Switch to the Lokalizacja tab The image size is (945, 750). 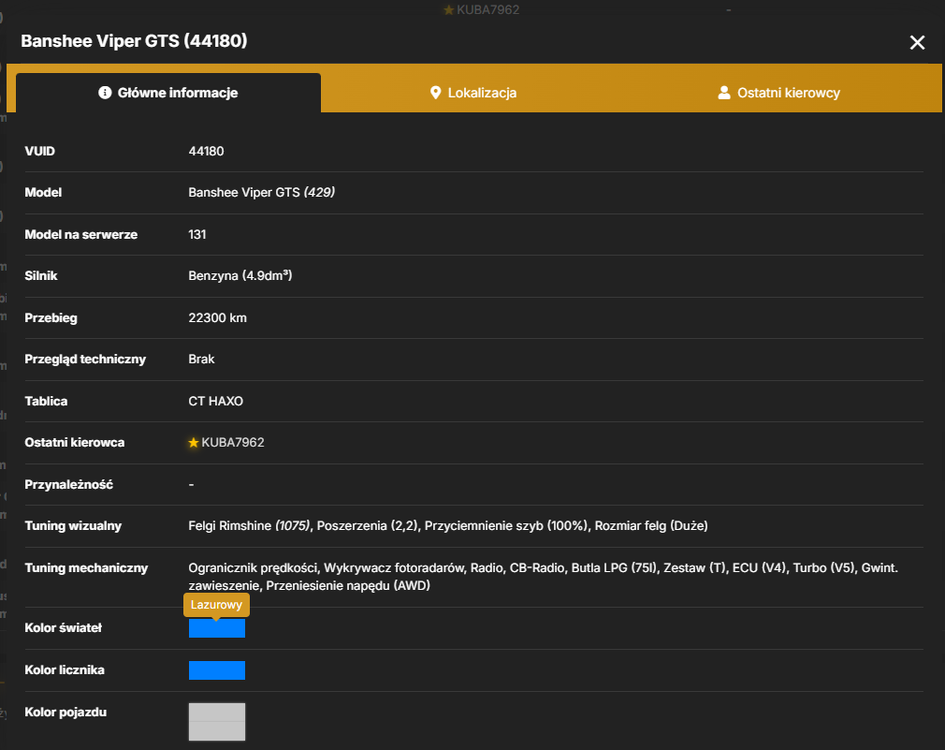pyautogui.click(x=473, y=93)
